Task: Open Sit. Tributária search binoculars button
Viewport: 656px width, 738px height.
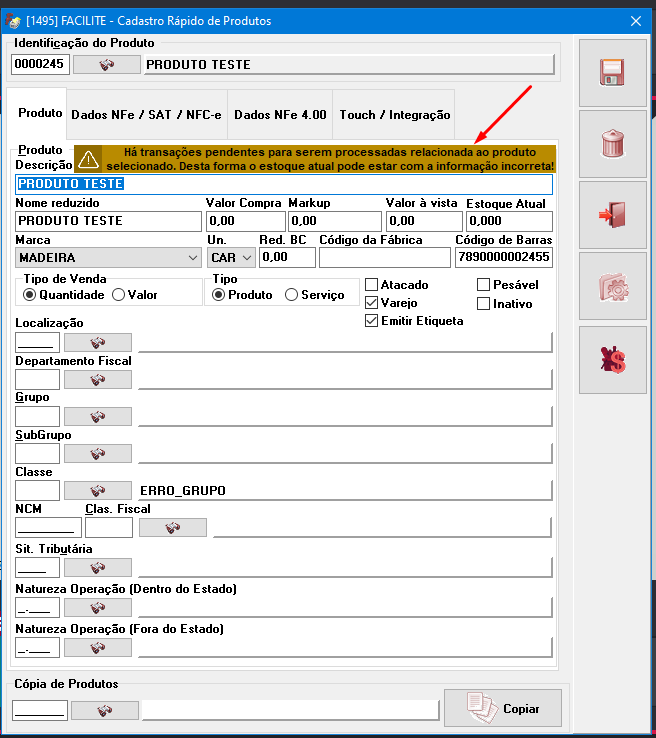Action: pyautogui.click(x=98, y=567)
